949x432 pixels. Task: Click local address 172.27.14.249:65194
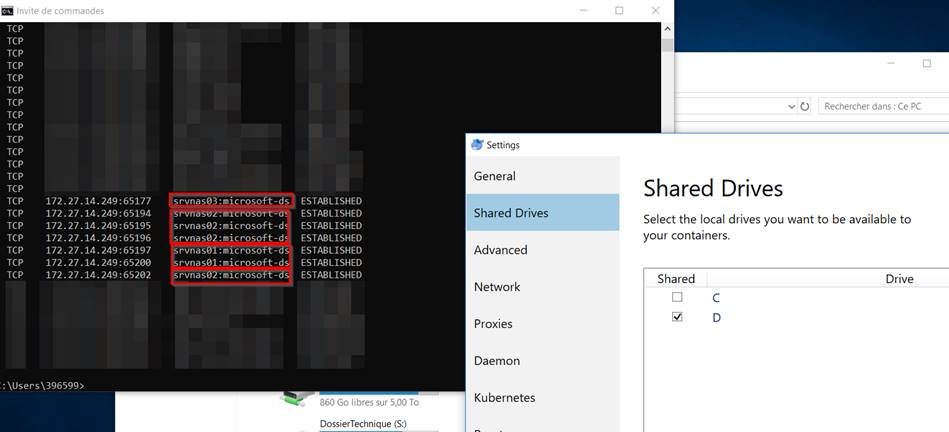[98, 214]
